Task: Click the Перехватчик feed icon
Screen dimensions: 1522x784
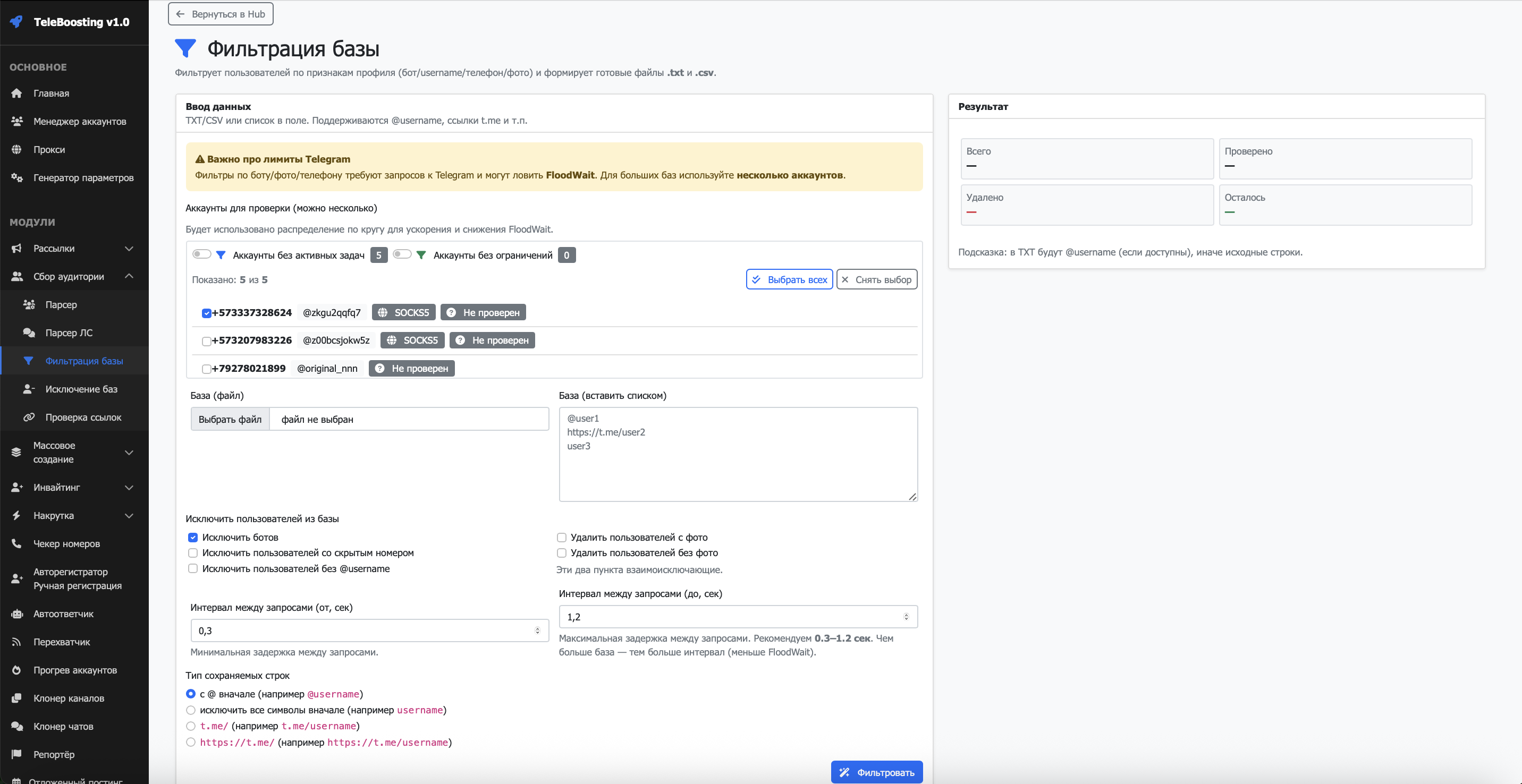Action: click(16, 642)
